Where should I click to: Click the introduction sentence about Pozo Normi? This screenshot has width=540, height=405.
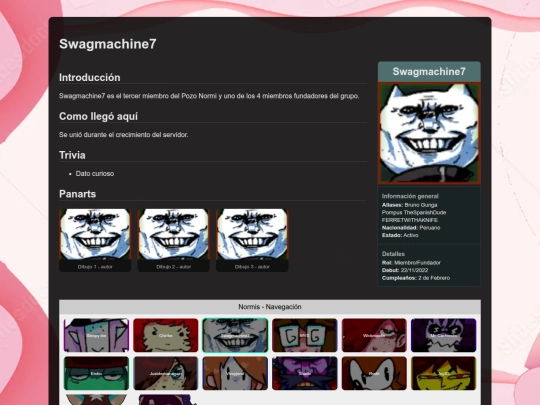209,96
